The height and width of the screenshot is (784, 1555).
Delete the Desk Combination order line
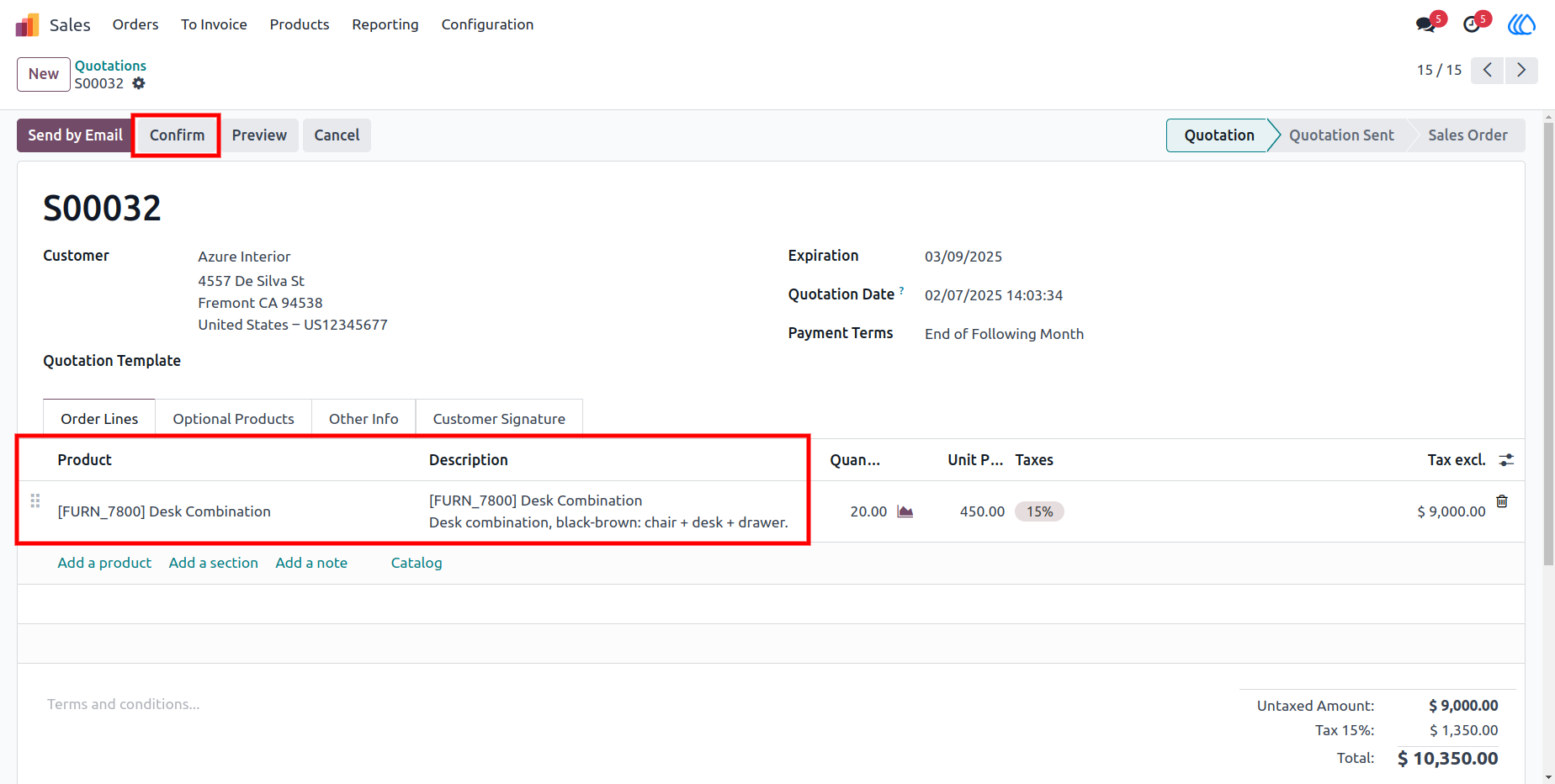(x=1502, y=501)
